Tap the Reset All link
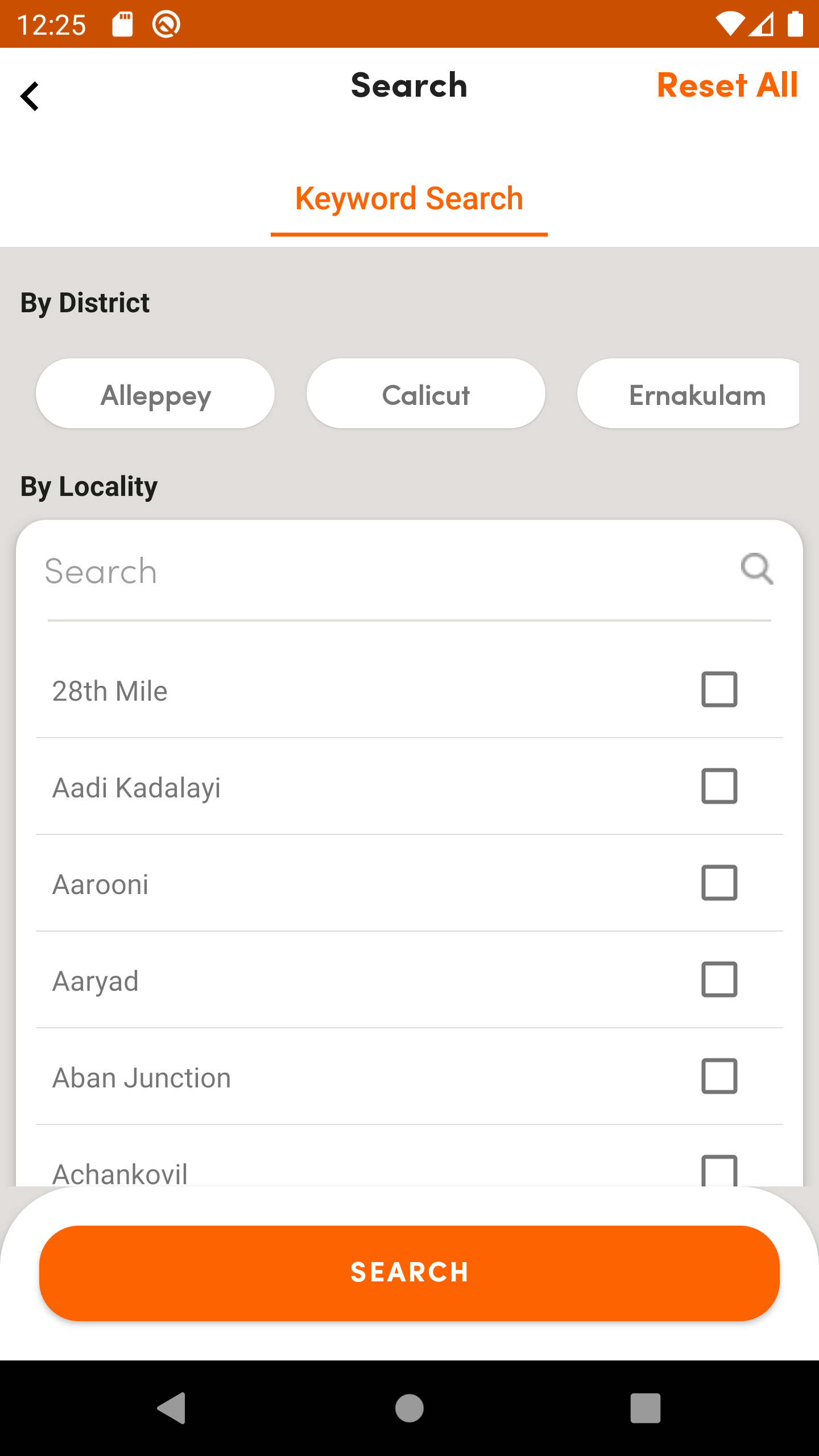This screenshot has height=1456, width=819. click(x=727, y=85)
